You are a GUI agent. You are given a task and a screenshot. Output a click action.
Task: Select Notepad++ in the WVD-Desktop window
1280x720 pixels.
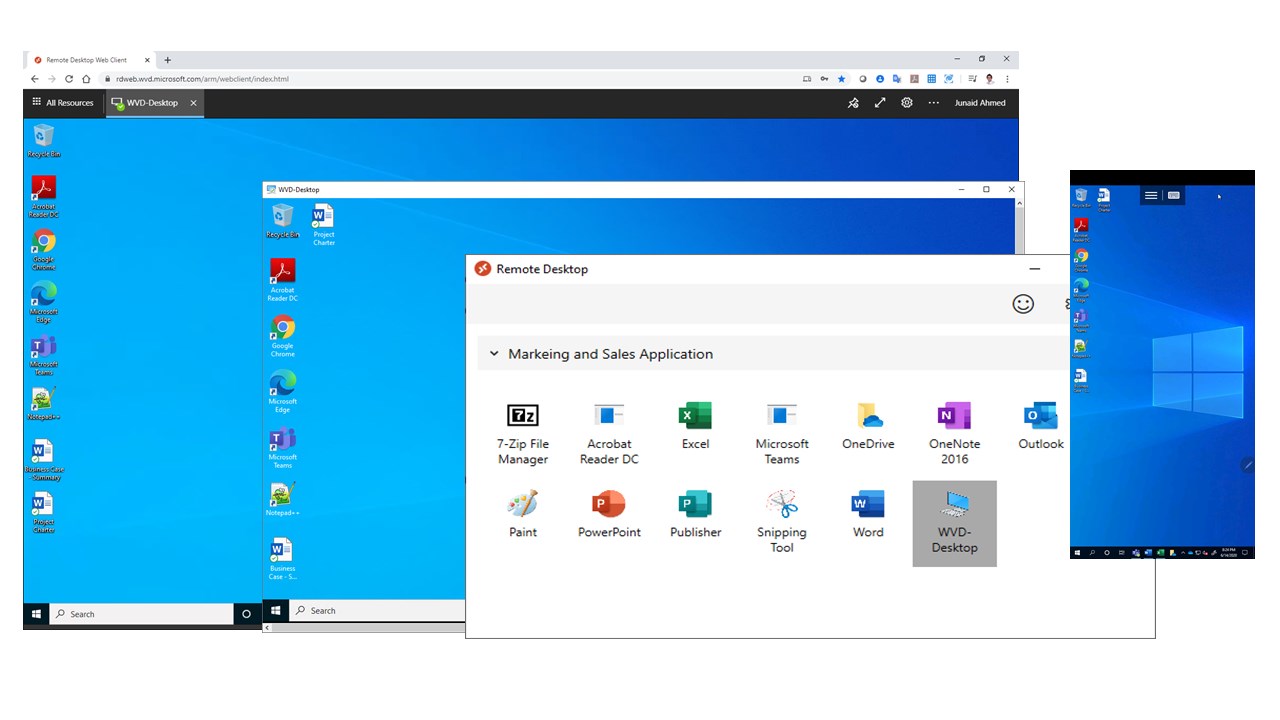click(283, 500)
